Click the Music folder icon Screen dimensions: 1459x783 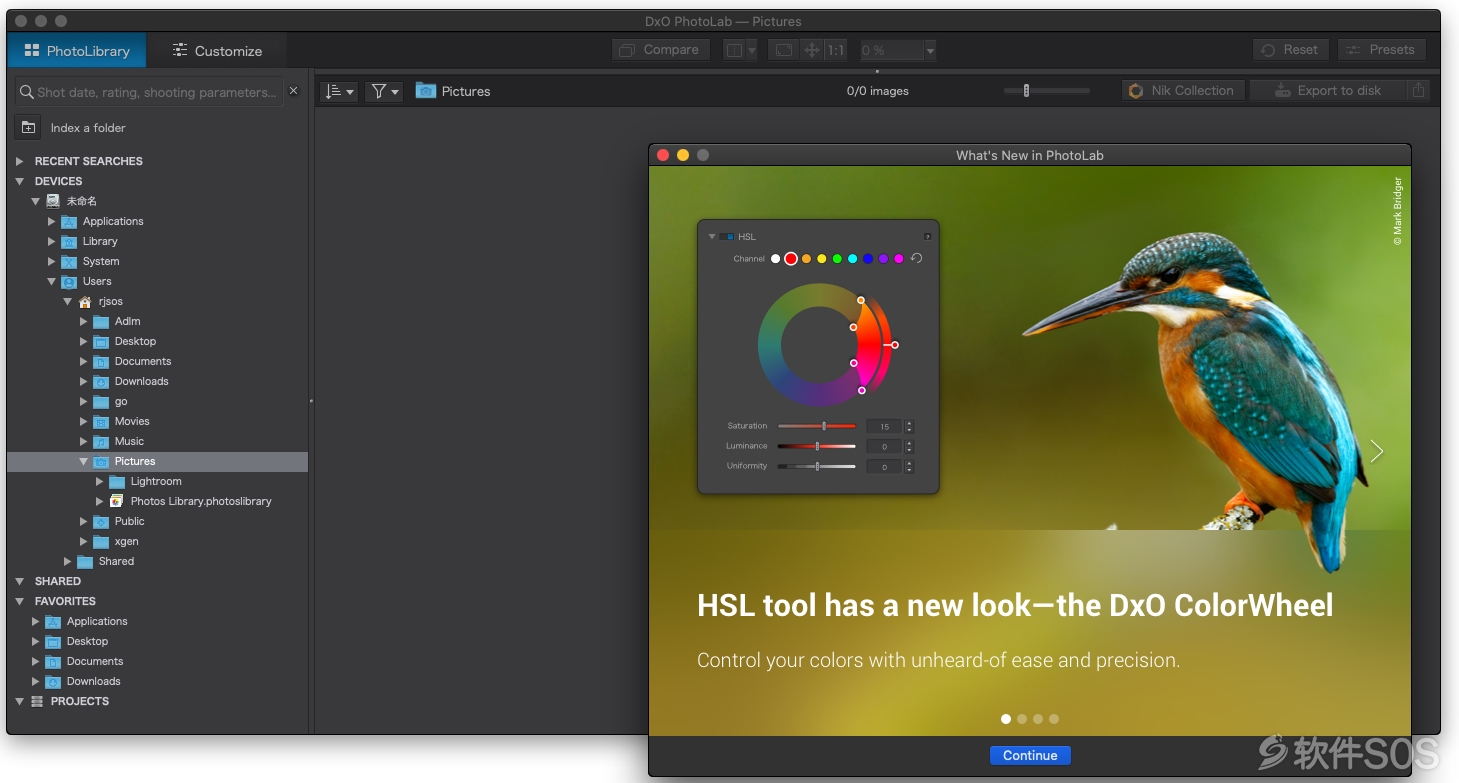click(101, 441)
